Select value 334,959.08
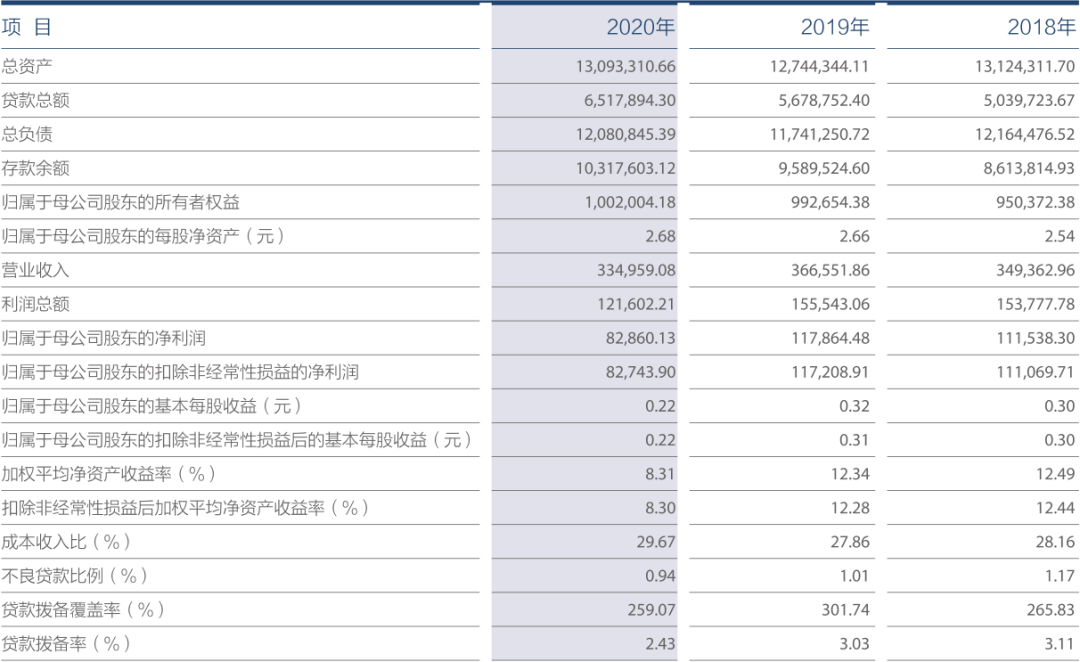 (636, 270)
